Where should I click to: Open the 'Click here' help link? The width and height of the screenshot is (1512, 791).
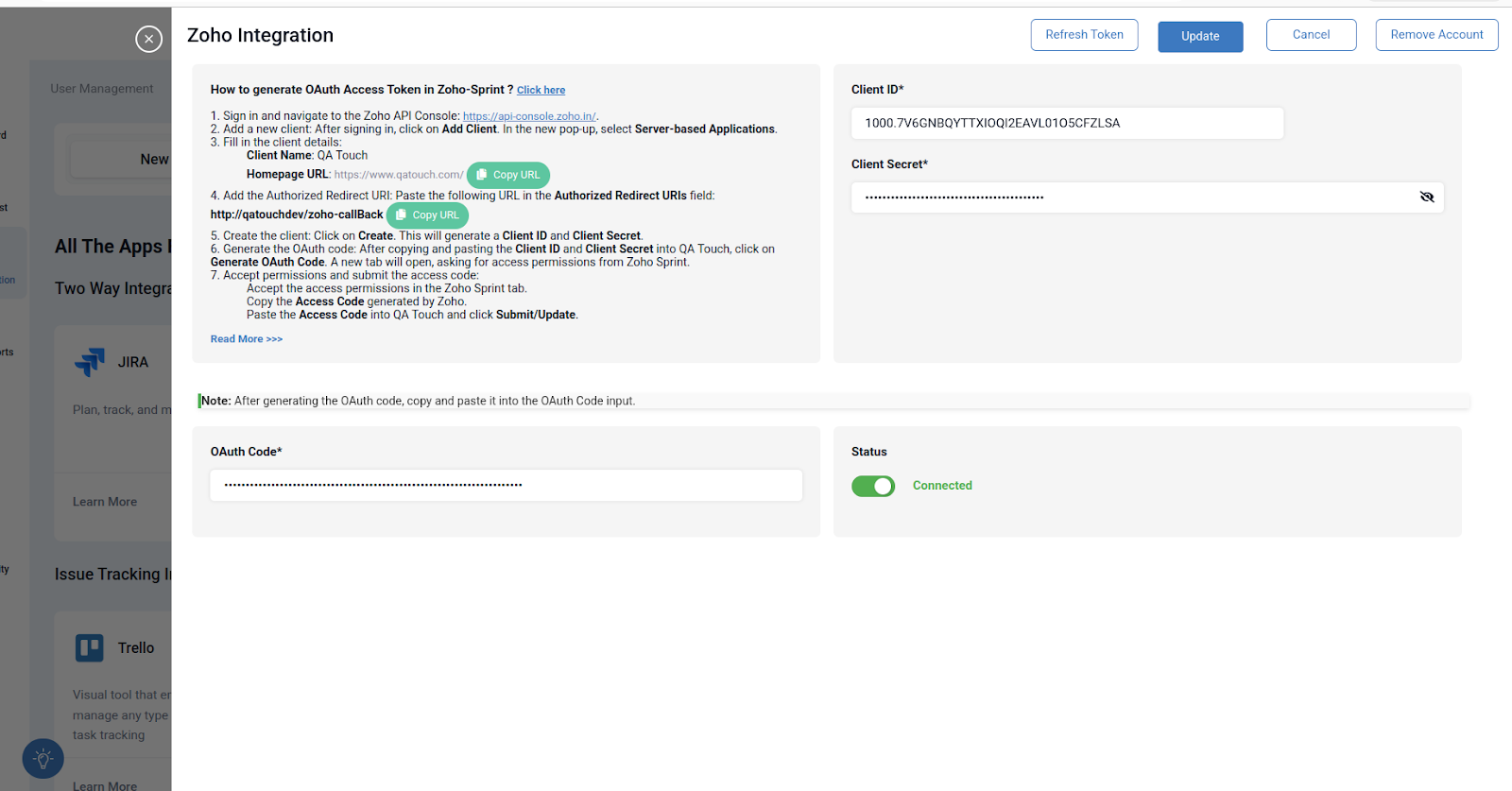pos(541,91)
